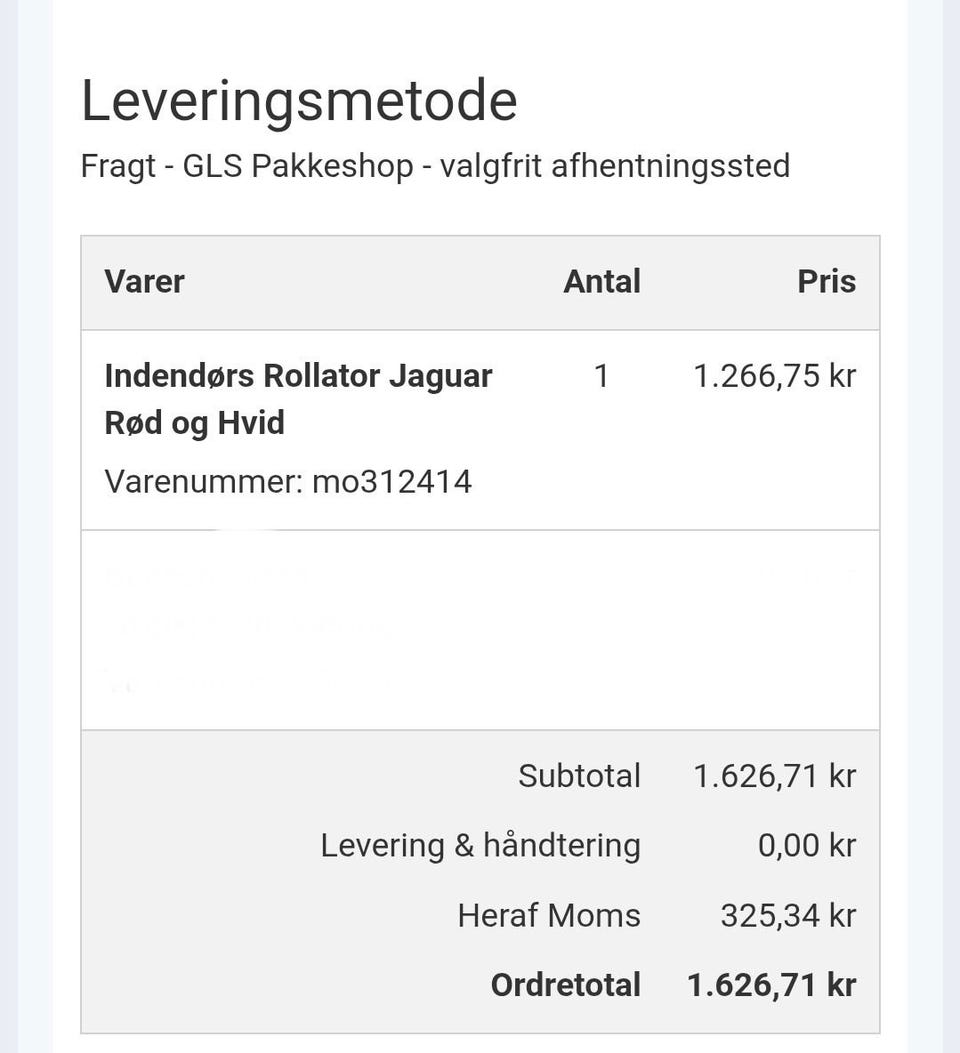Click the 325,34 kr VAT amount
960x1053 pixels.
coord(788,916)
